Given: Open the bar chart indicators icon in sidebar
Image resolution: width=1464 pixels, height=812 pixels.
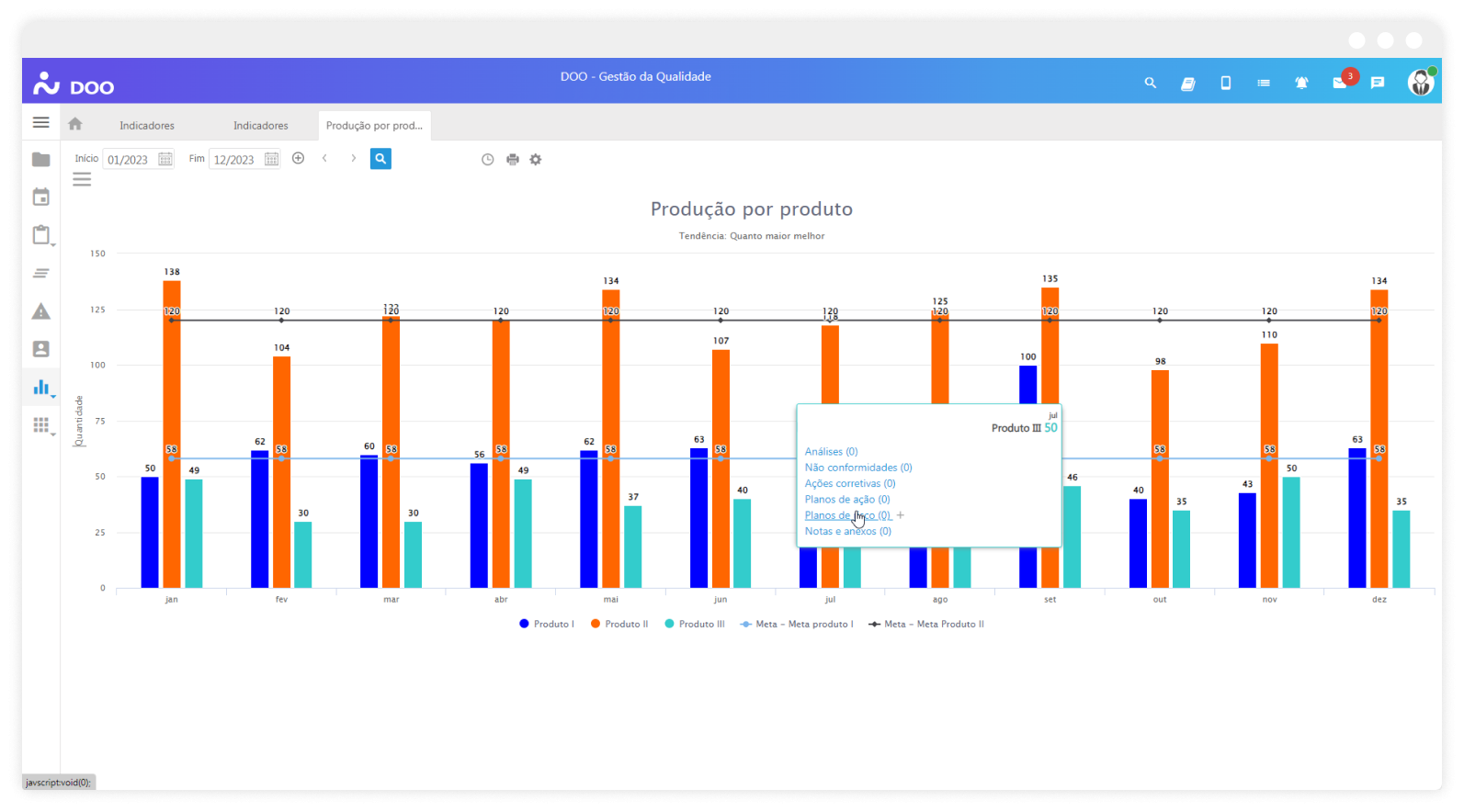Looking at the screenshot, I should 40,387.
